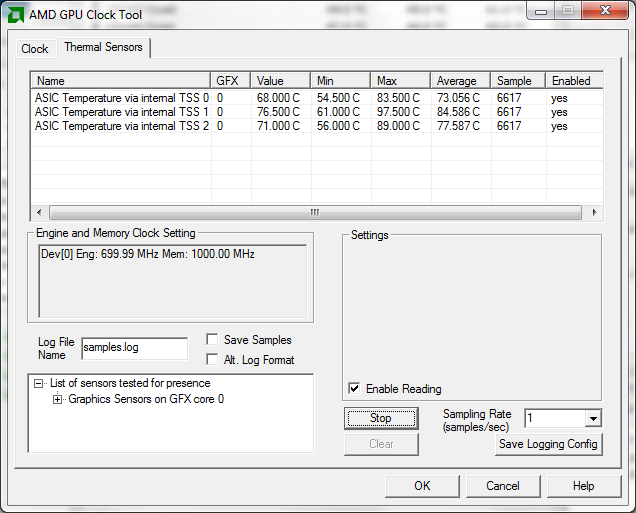The height and width of the screenshot is (513, 636).
Task: Select the Thermal Sensors tab
Action: [x=103, y=47]
